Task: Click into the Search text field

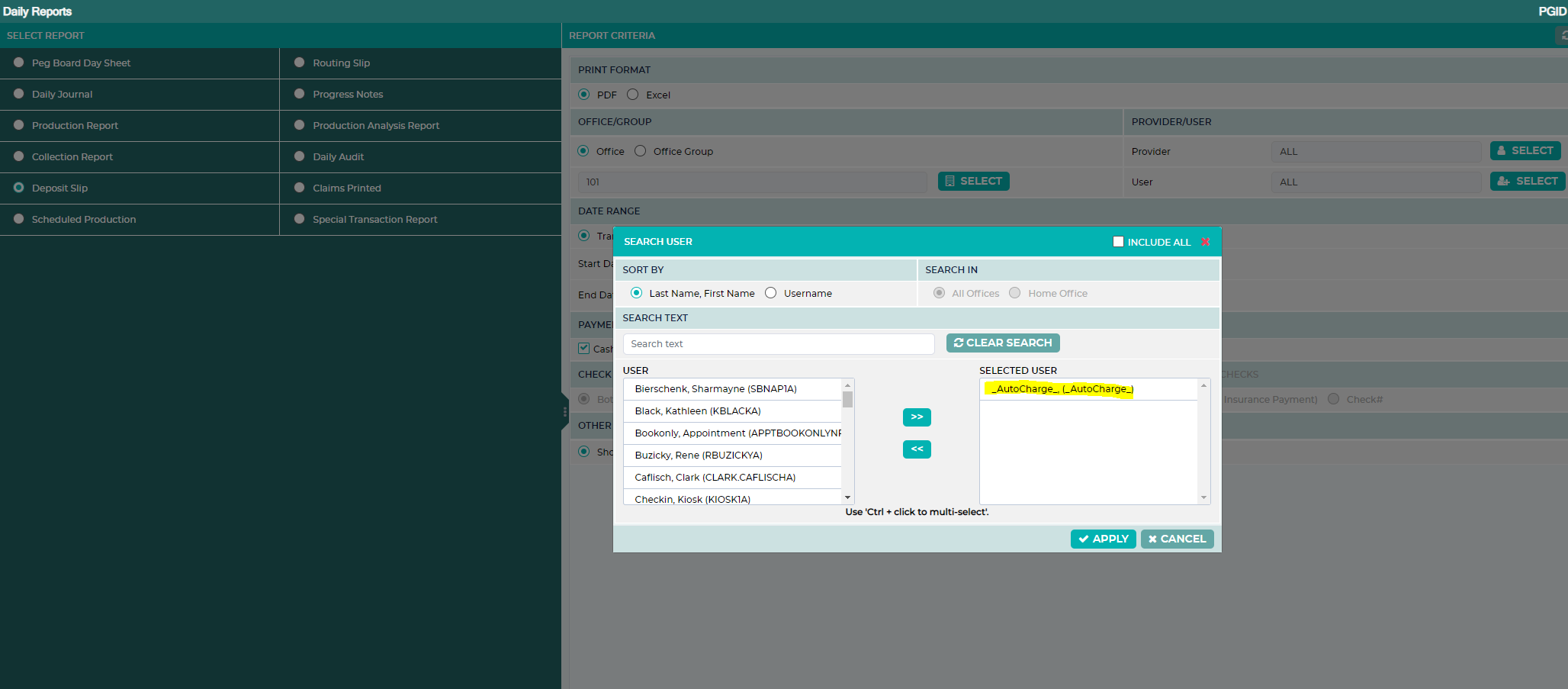Action: [x=779, y=344]
